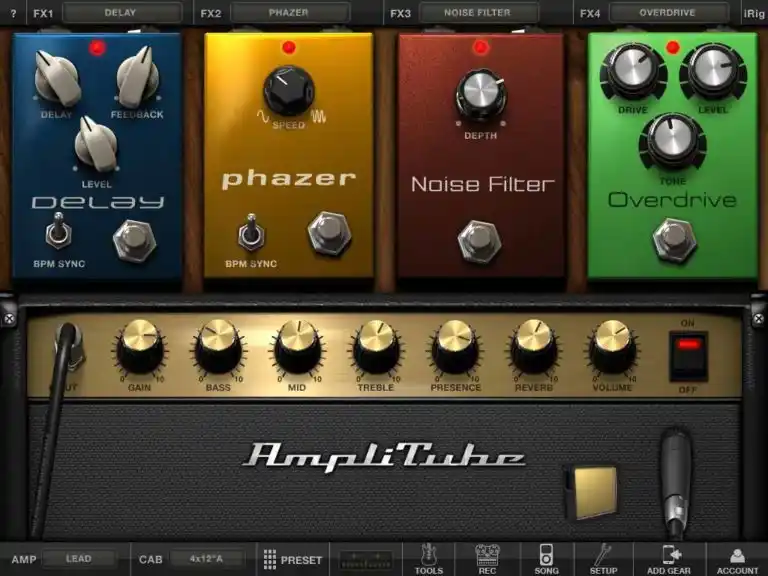Click the Level knob on Overdrive pedal
768x576 pixels.
click(x=713, y=71)
